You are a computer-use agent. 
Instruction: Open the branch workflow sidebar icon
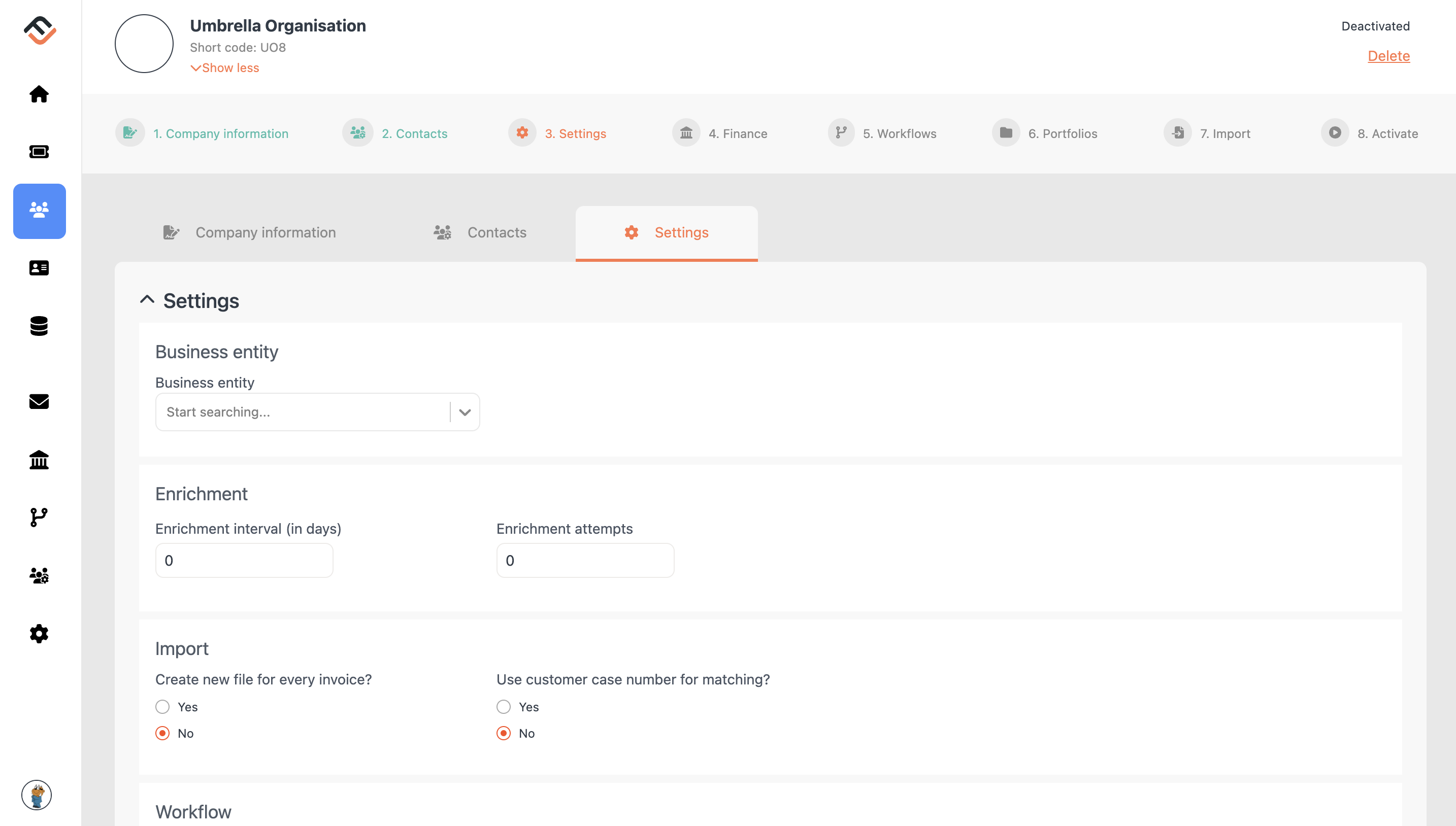click(x=39, y=518)
